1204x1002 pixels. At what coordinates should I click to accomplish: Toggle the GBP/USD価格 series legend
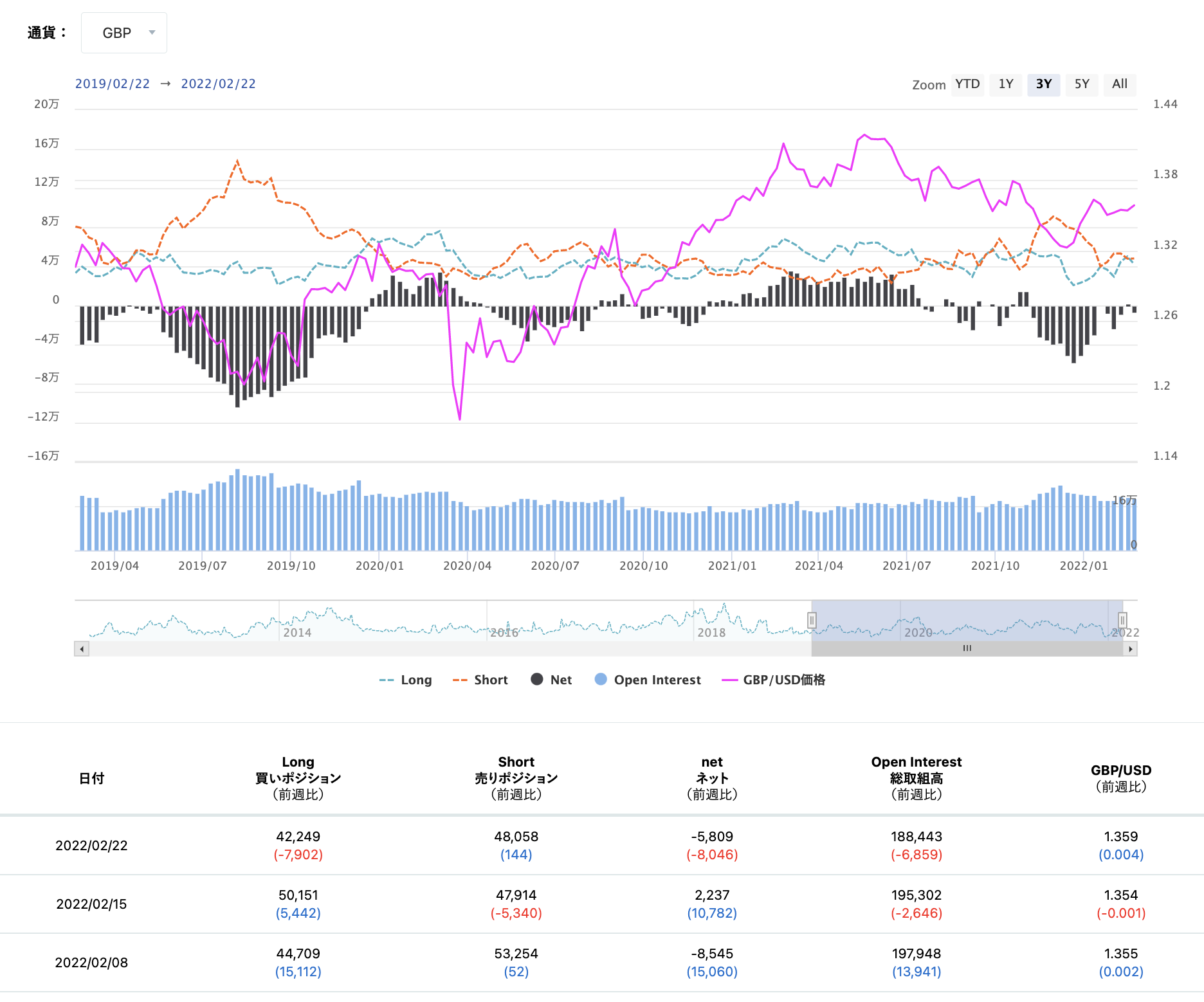point(774,680)
